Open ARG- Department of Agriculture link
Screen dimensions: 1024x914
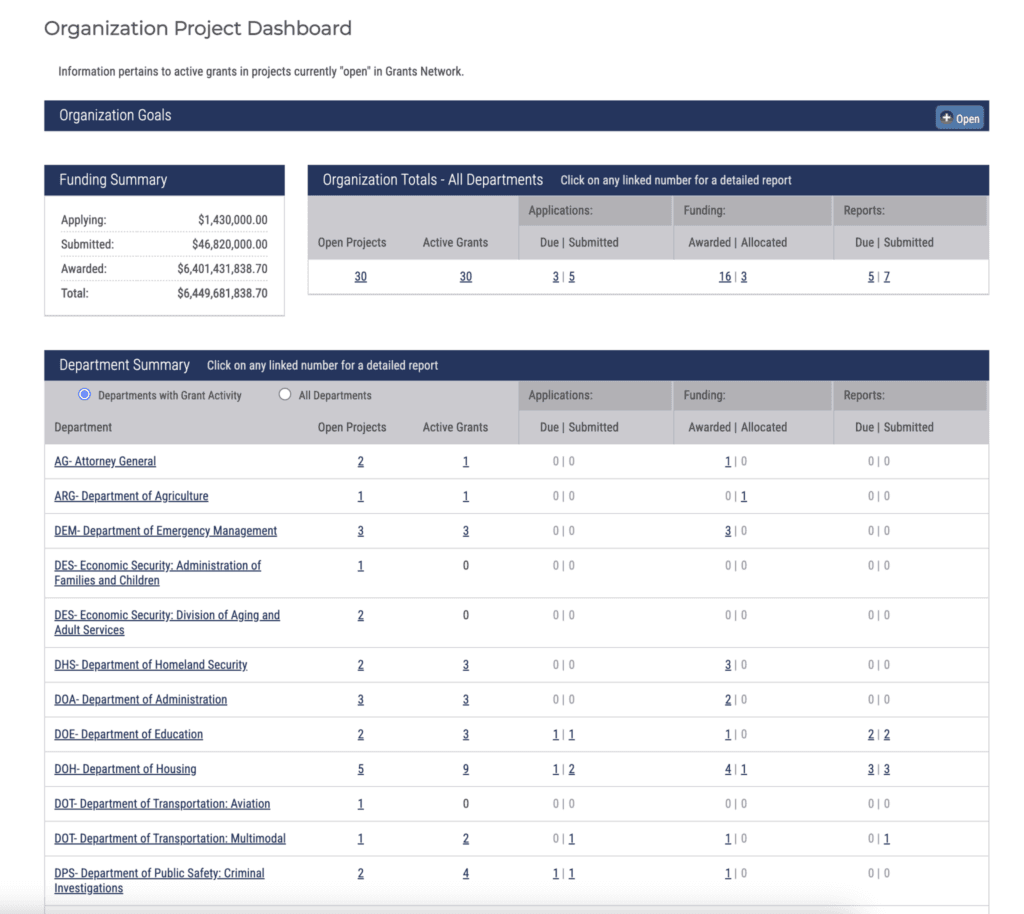click(x=131, y=496)
